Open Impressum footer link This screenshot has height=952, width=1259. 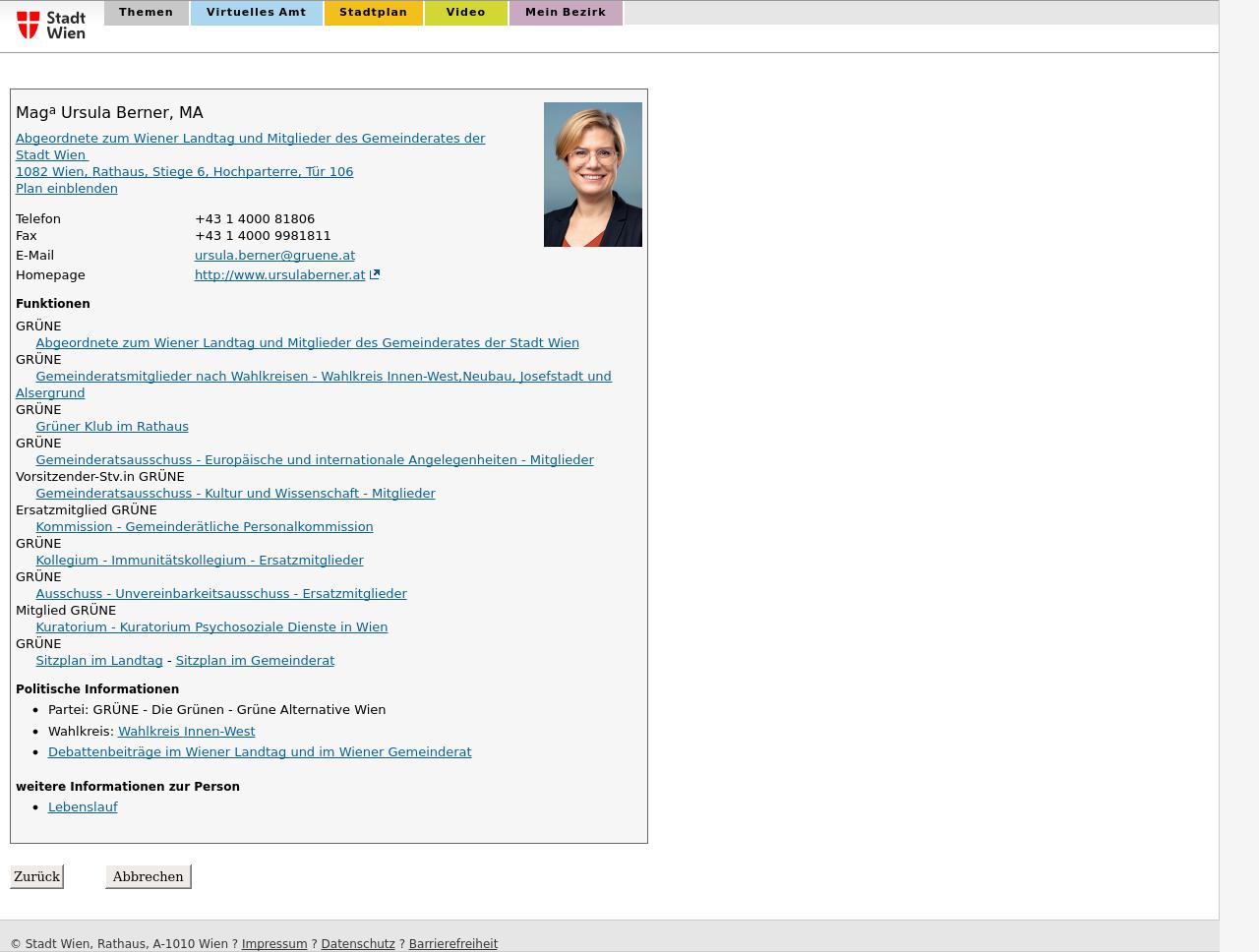pyautogui.click(x=274, y=944)
